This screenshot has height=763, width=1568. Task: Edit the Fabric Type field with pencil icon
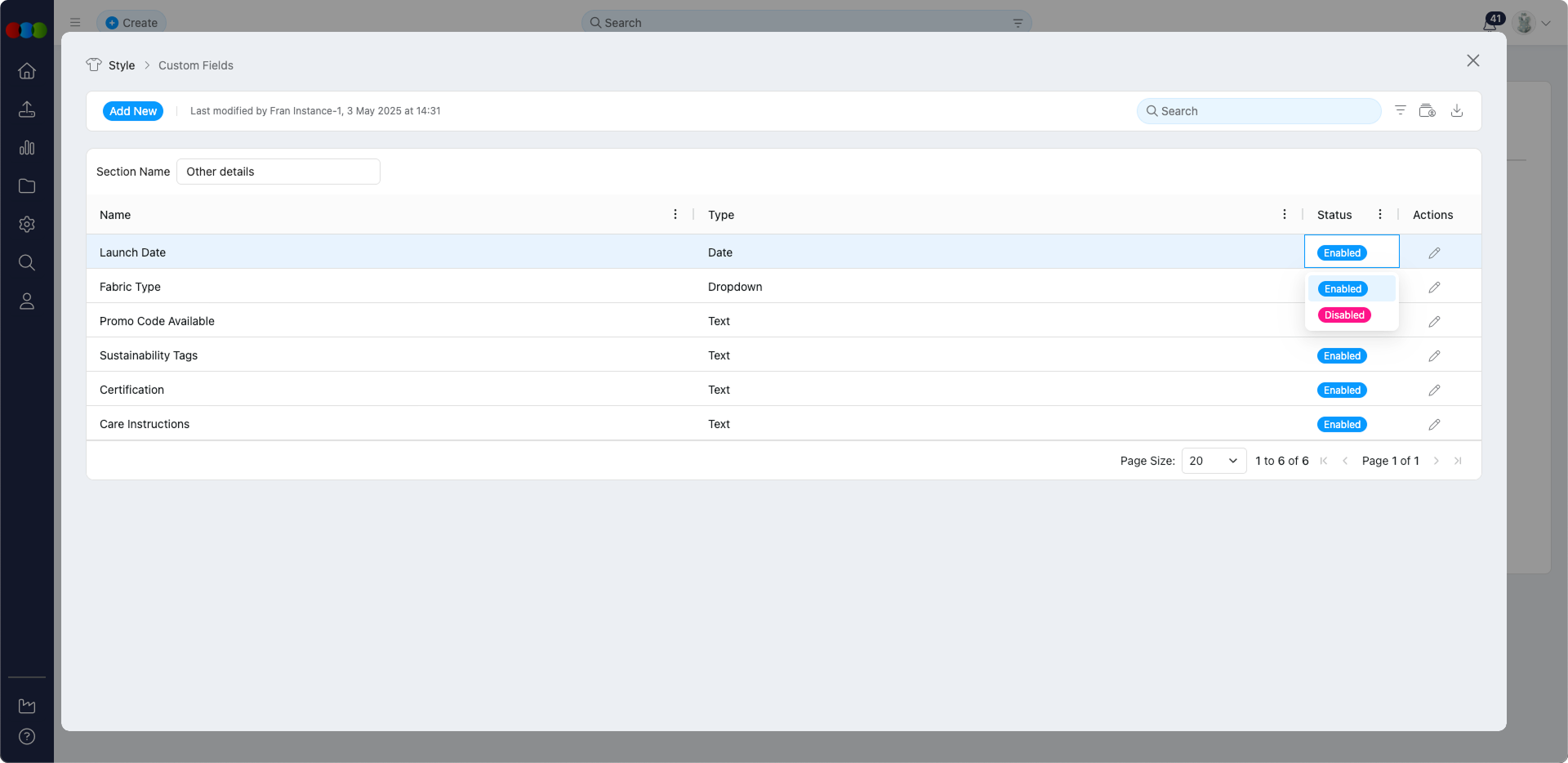click(1435, 288)
